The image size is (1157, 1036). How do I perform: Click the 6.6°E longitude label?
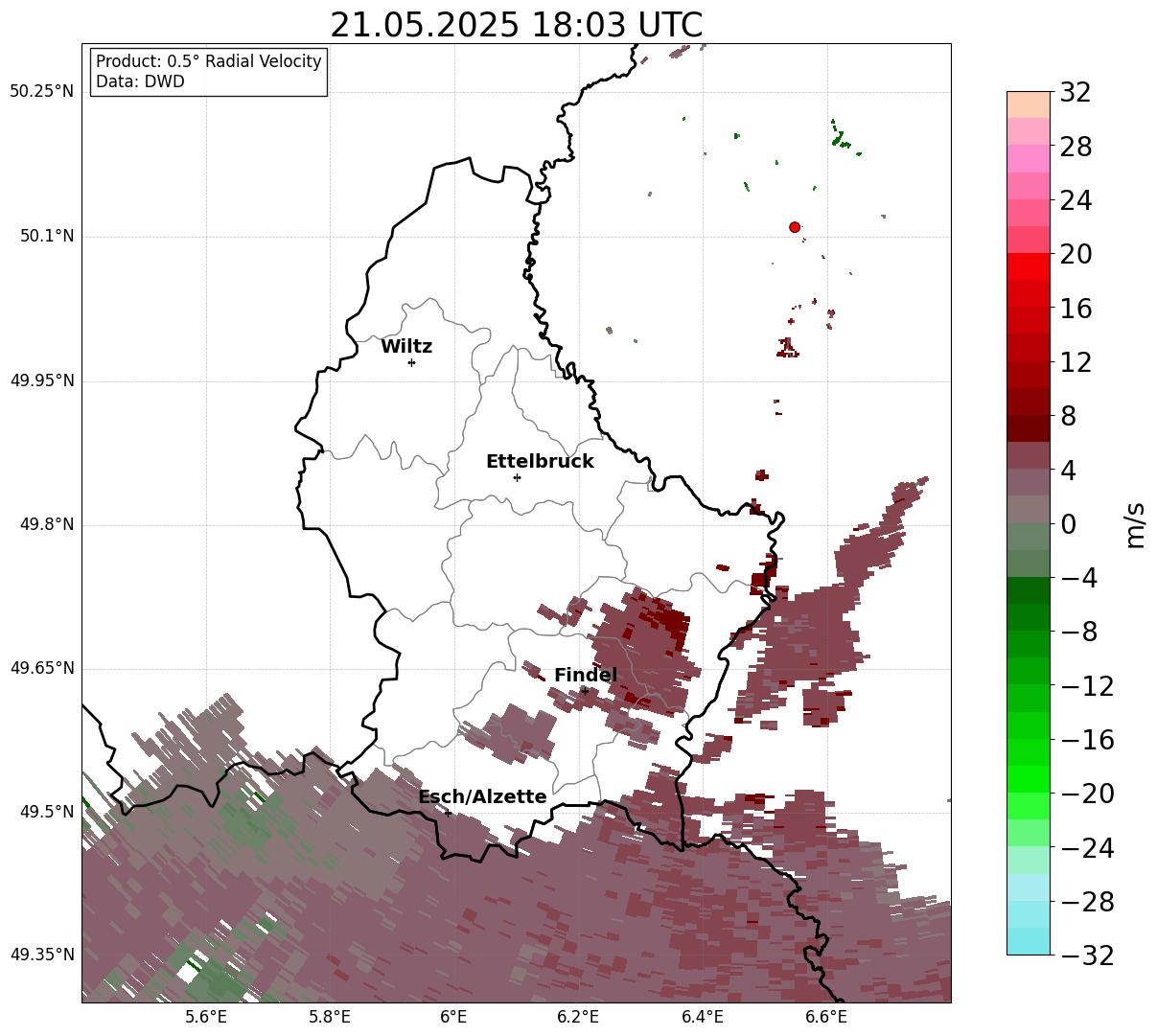click(826, 1017)
